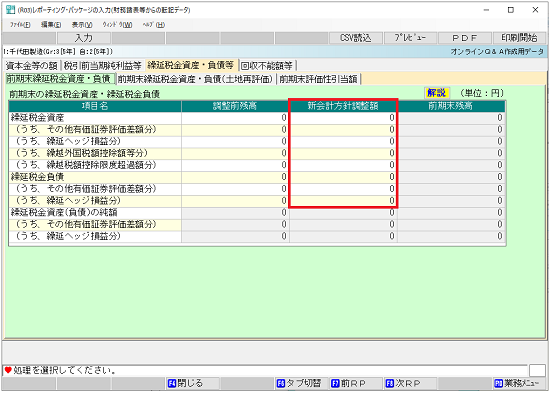Click the application icon in the title bar
This screenshot has height=393, width=550.
(x=10, y=10)
